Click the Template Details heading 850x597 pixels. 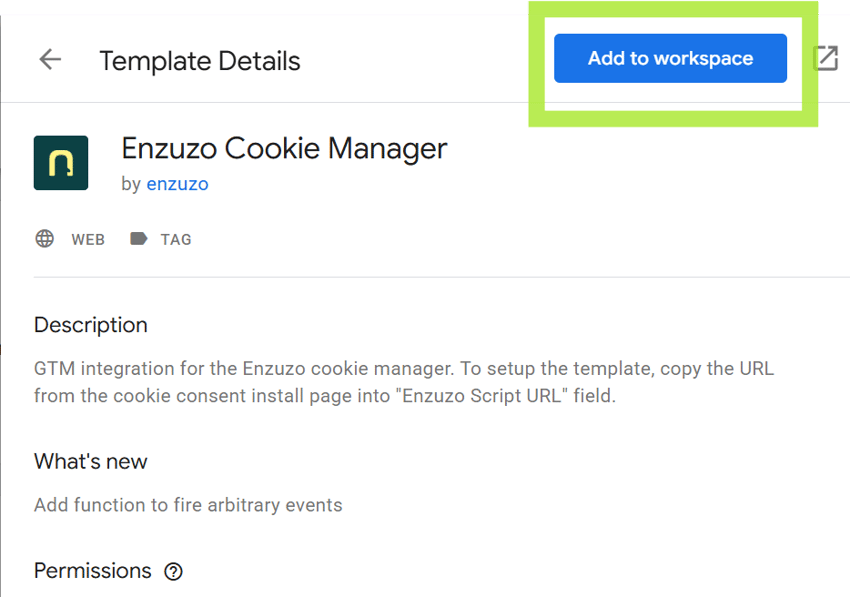click(x=200, y=61)
